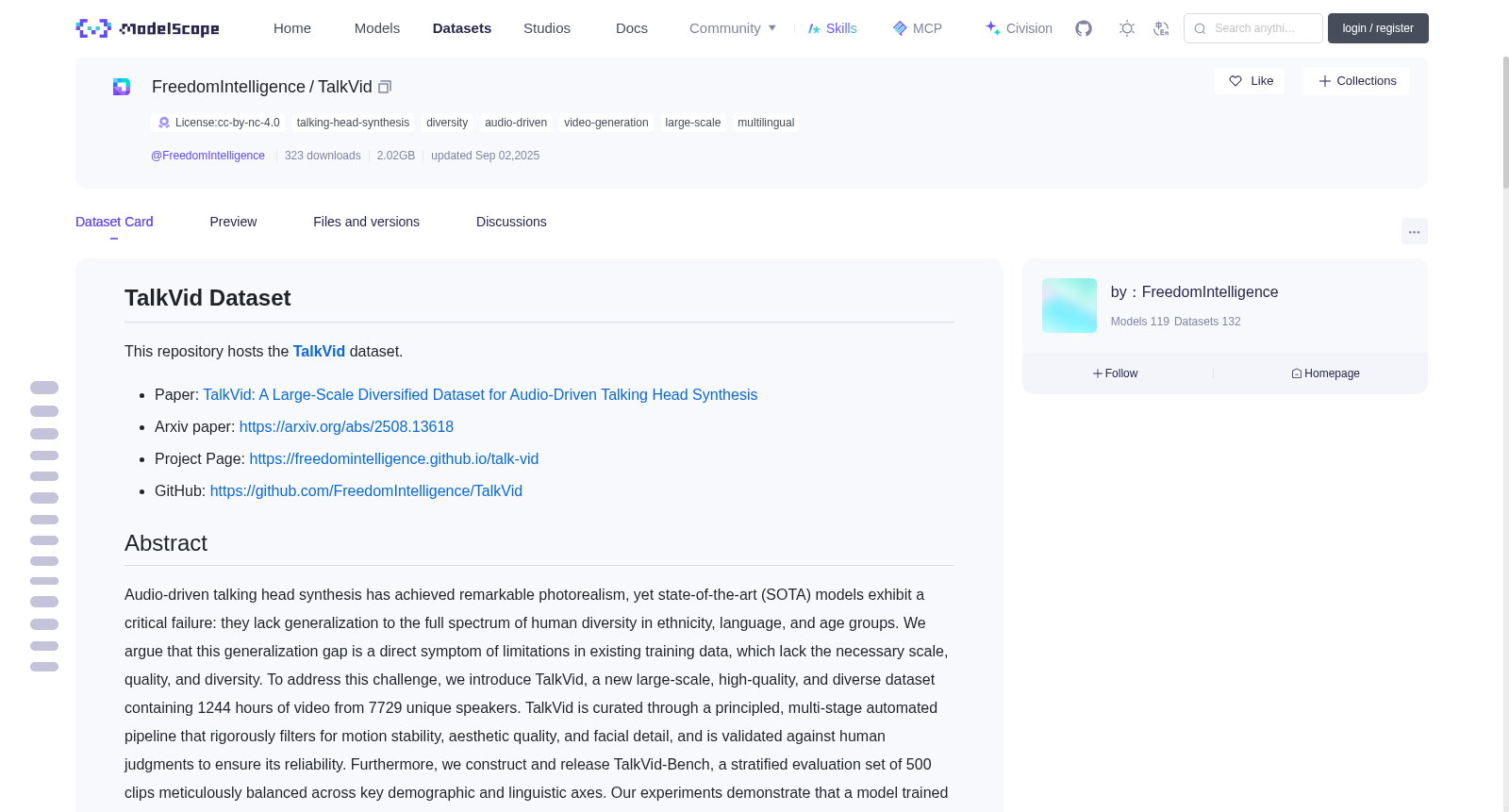Screen dimensions: 1509x812
Task: Add dataset to Collections
Action: click(x=1356, y=81)
